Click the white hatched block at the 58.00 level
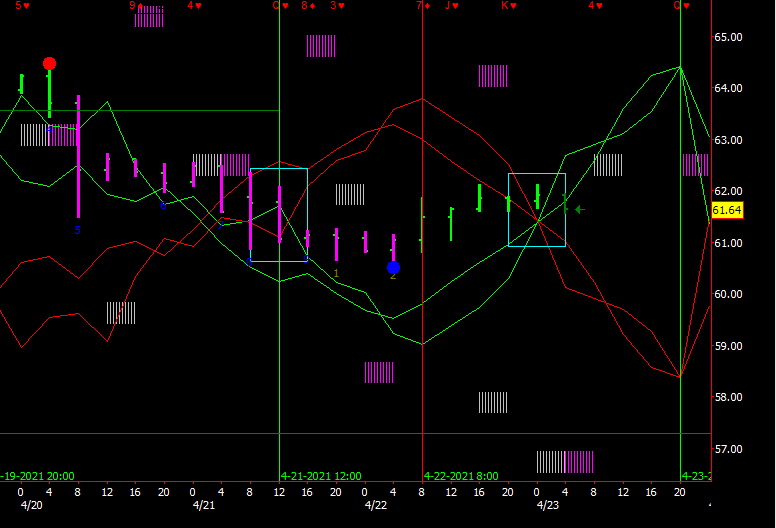 point(493,402)
